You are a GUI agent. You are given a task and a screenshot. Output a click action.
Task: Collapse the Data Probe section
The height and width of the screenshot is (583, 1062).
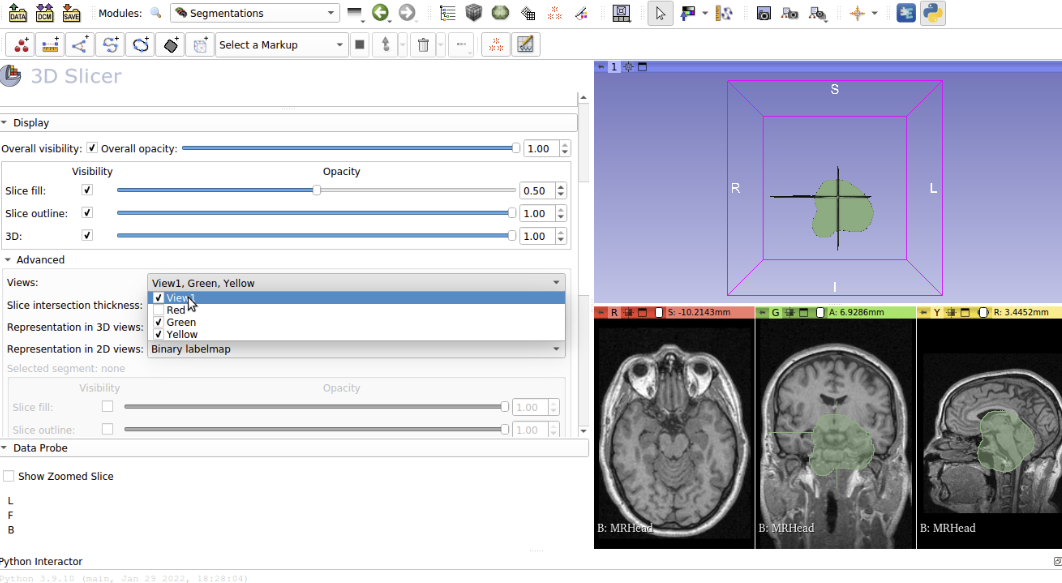[x=5, y=448]
